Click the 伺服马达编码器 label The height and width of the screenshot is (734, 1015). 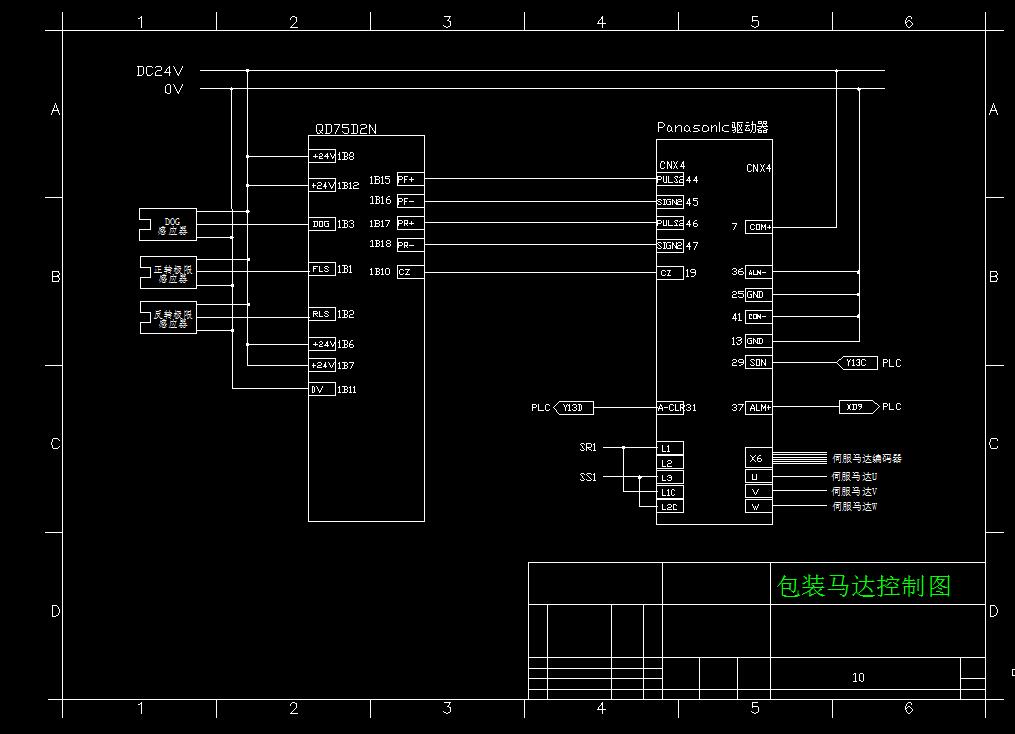tap(867, 458)
